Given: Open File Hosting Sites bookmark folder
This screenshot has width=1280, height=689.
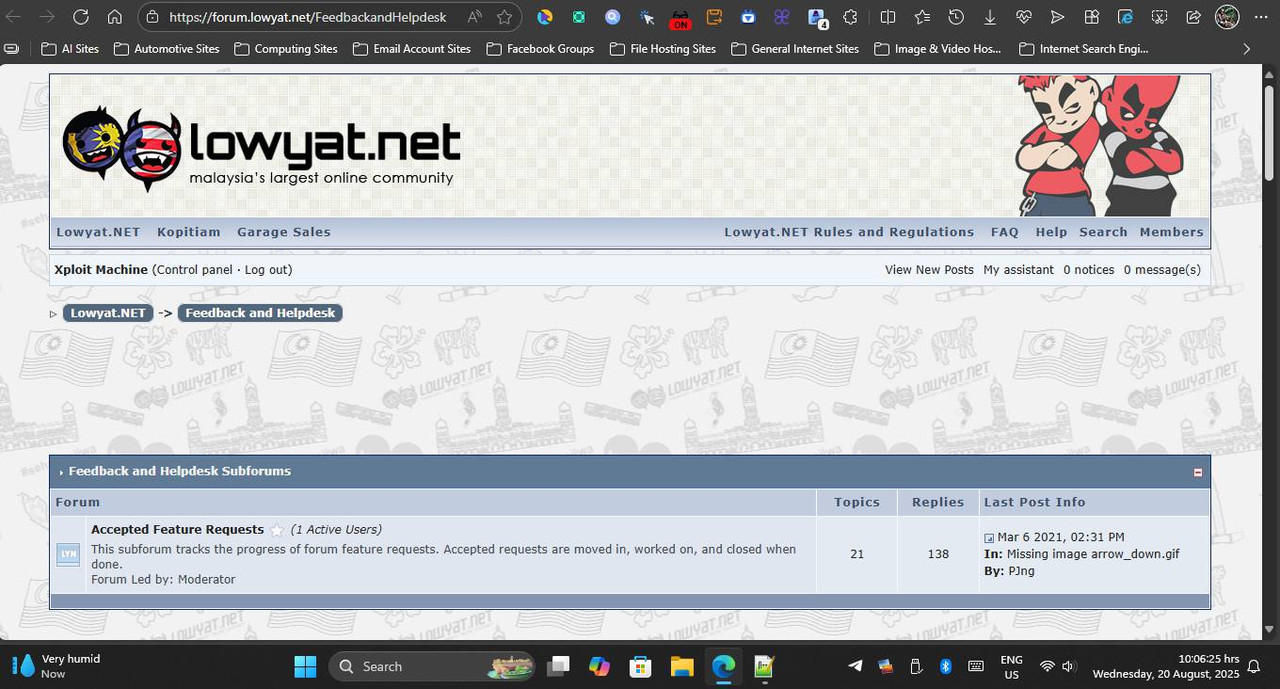Looking at the screenshot, I should (663, 48).
